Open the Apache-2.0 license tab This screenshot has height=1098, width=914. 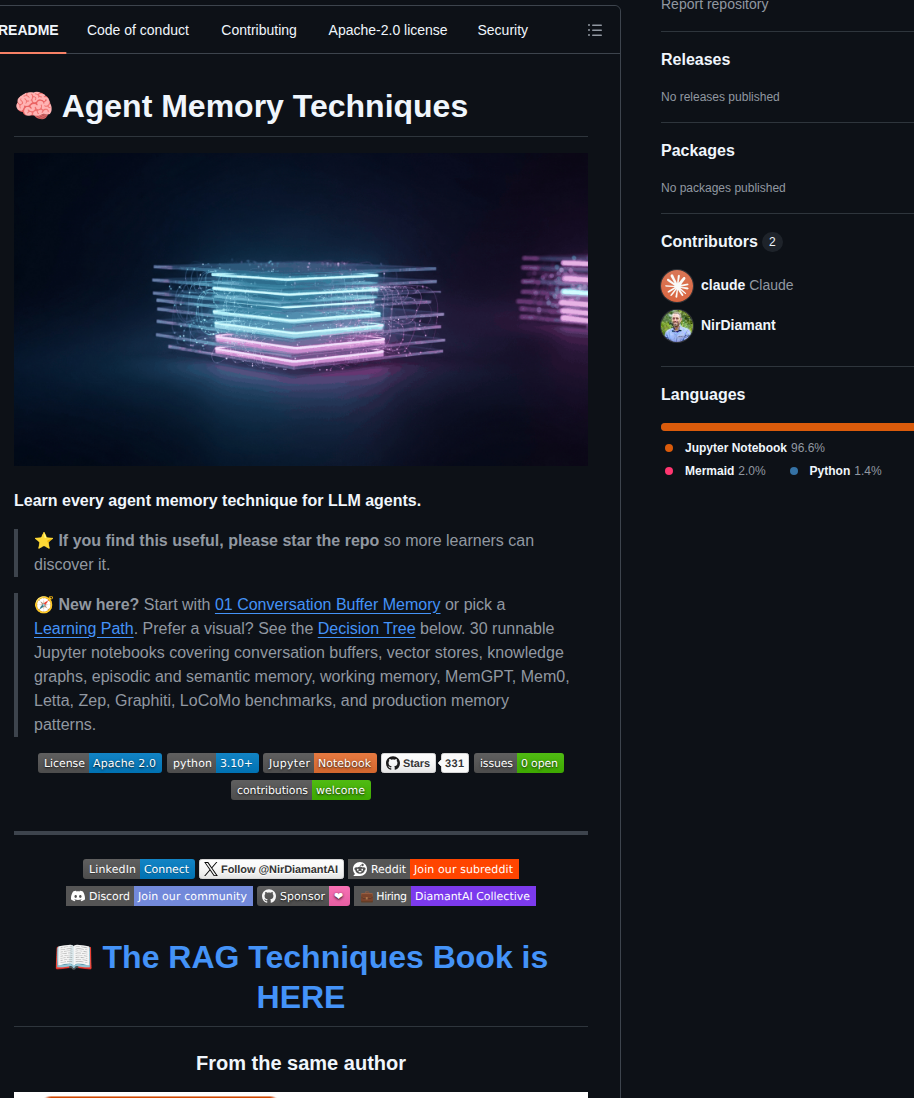click(388, 30)
